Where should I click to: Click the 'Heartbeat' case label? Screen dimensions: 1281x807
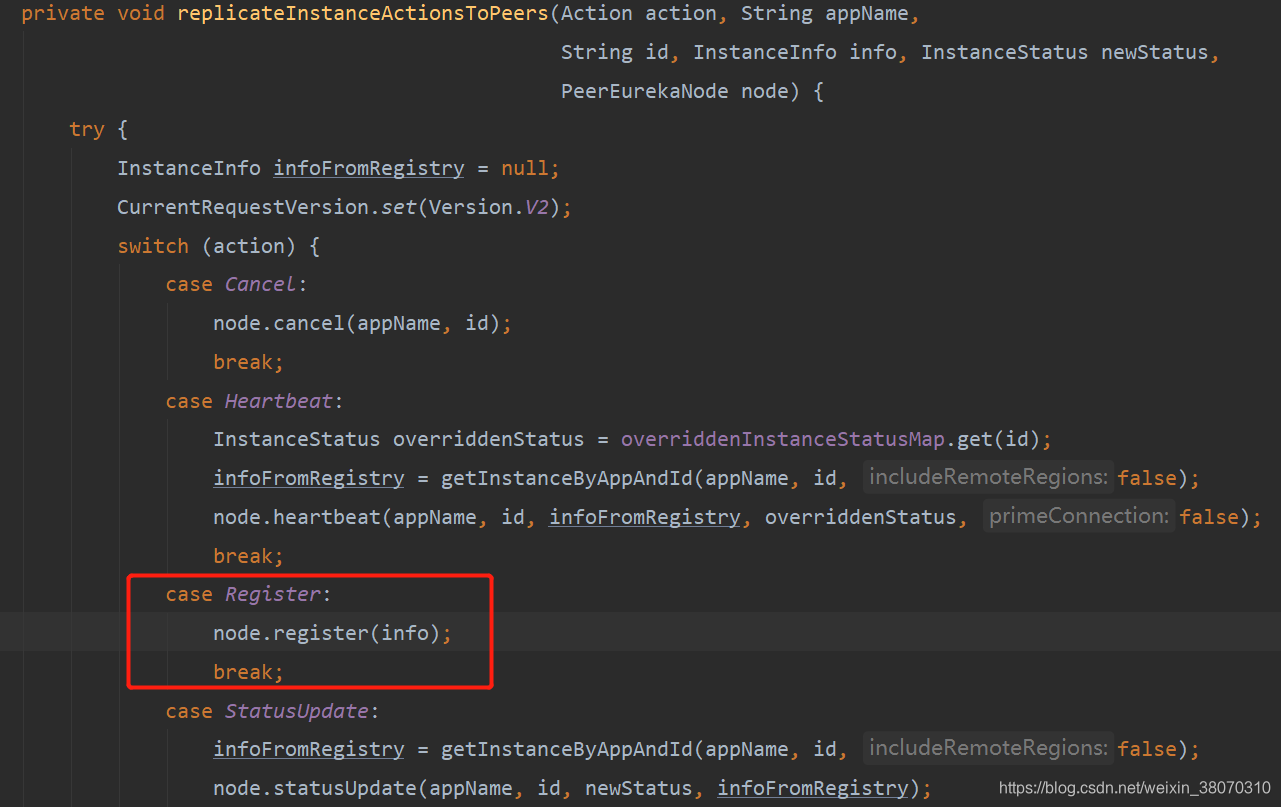tap(278, 401)
